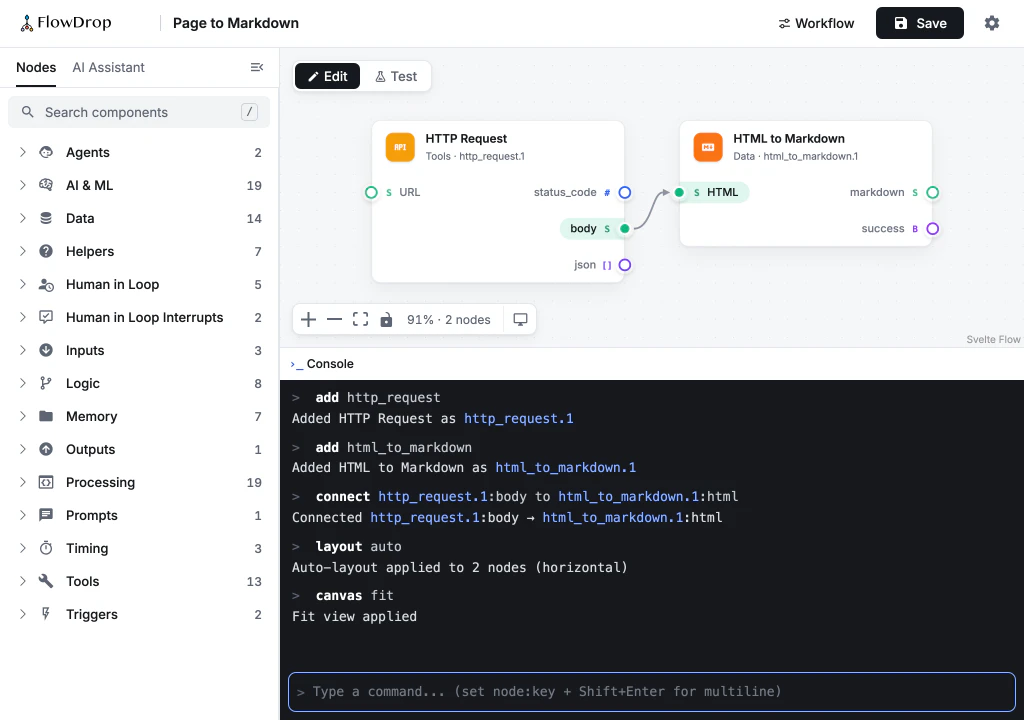
Task: Select the Test mode tab
Action: 396,76
